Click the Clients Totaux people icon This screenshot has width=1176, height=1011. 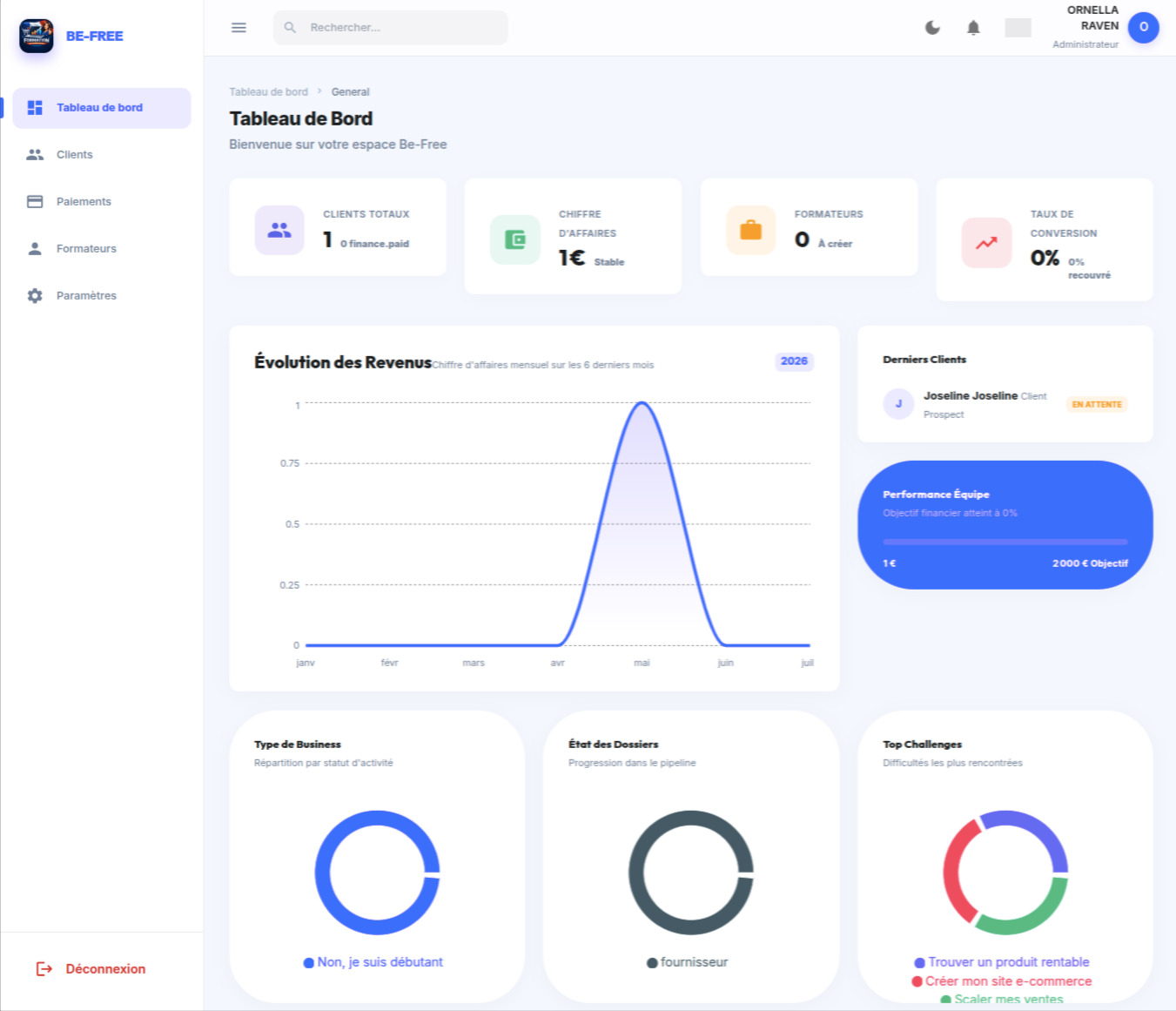[x=279, y=230]
